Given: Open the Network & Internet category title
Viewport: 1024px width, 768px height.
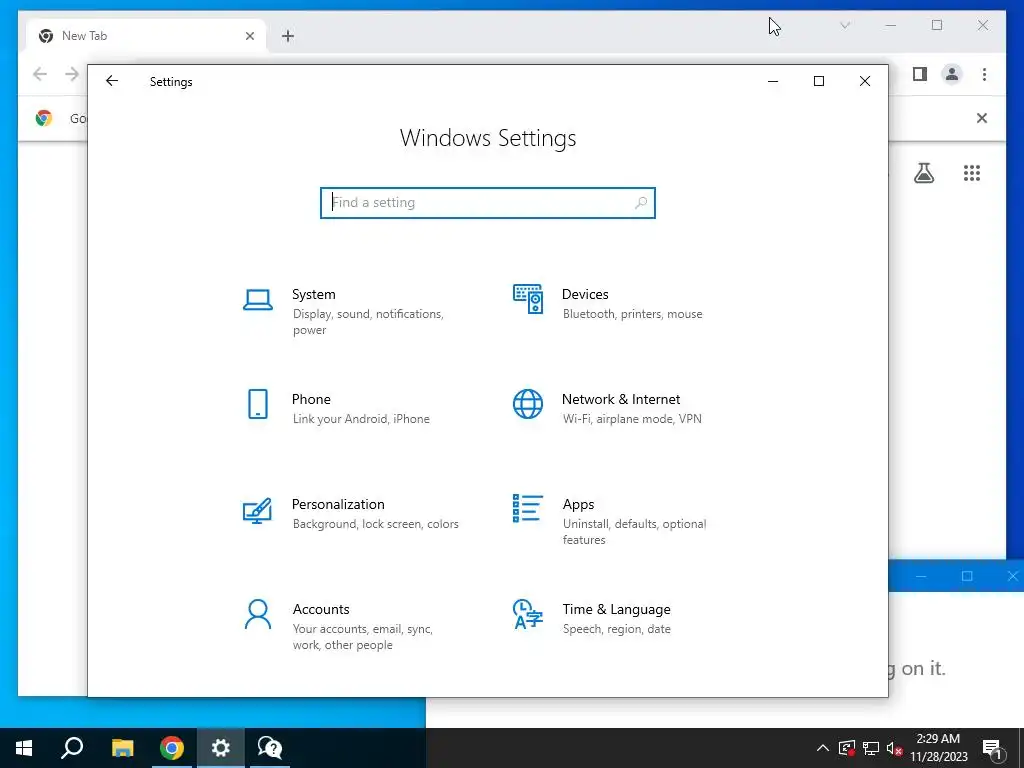Looking at the screenshot, I should click(621, 400).
